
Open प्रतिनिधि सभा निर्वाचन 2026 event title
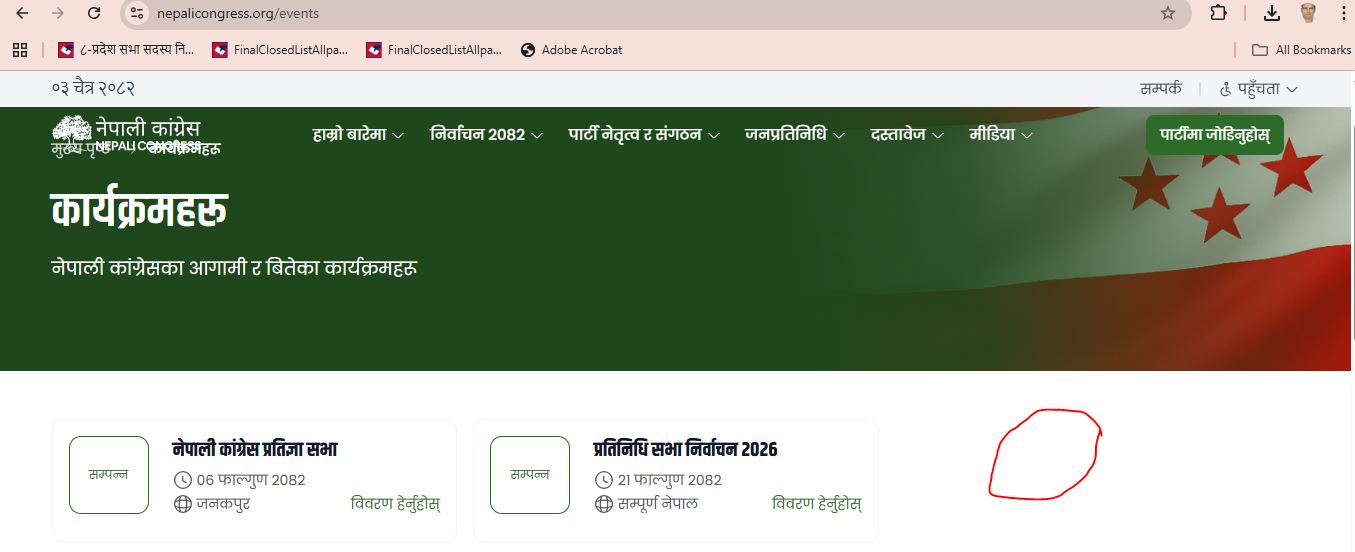[x=685, y=449]
